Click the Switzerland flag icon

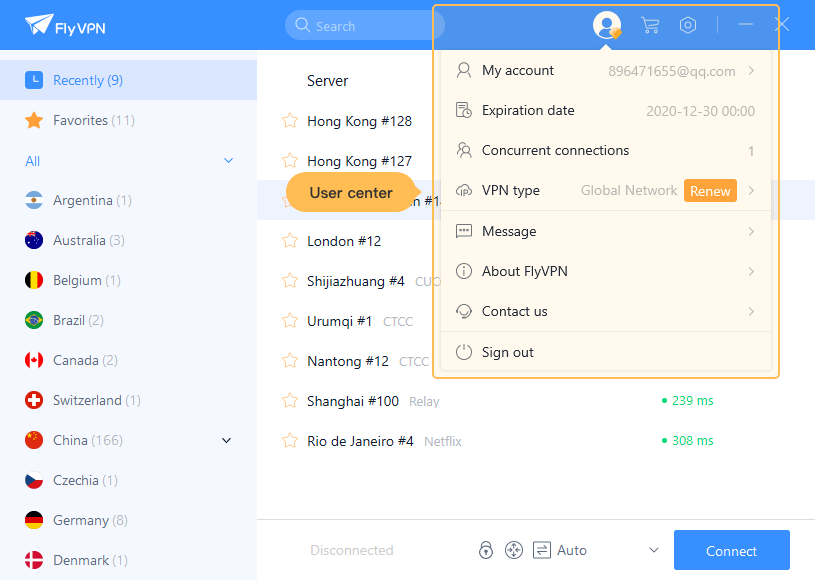34,400
